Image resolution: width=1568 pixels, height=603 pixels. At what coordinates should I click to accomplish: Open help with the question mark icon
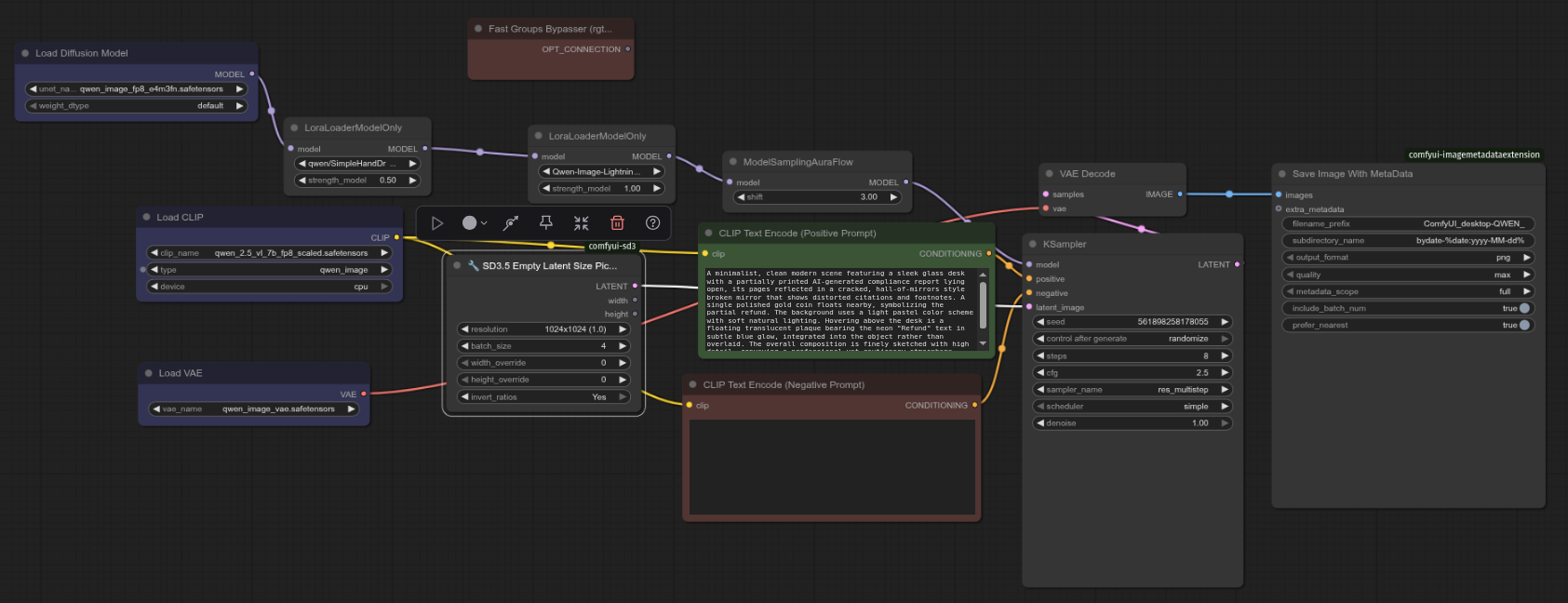tap(653, 223)
